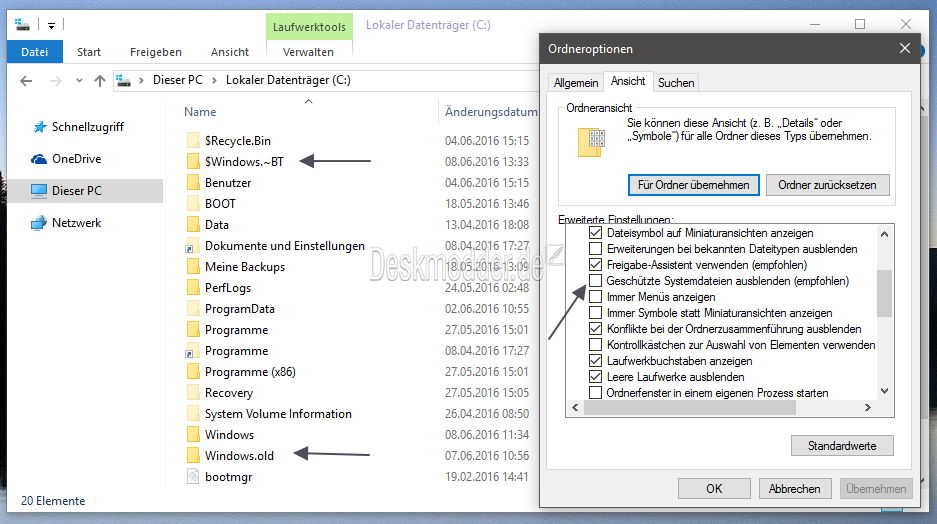Enable Immer Menüs anzeigen
937x524 pixels.
coord(595,297)
